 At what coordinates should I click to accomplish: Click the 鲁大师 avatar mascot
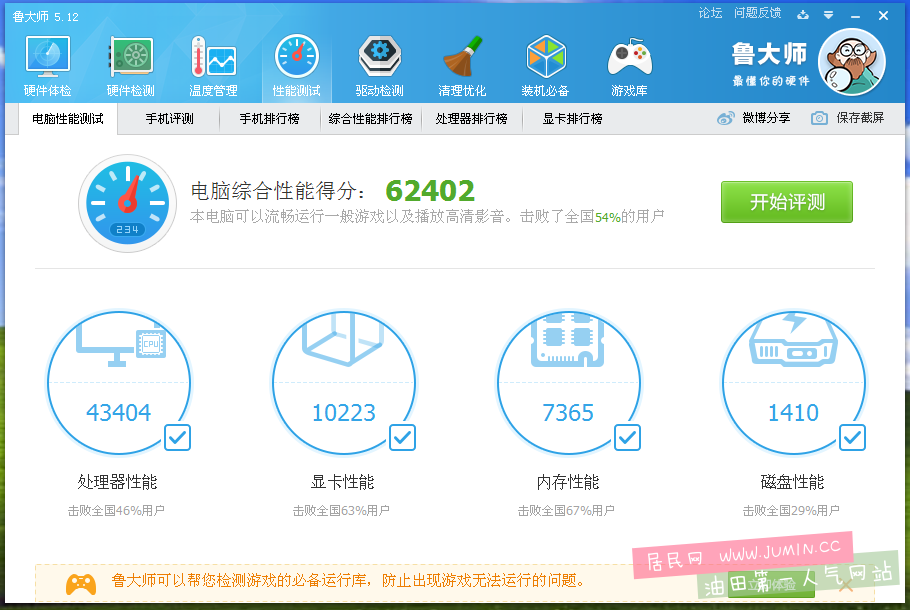pyautogui.click(x=851, y=62)
